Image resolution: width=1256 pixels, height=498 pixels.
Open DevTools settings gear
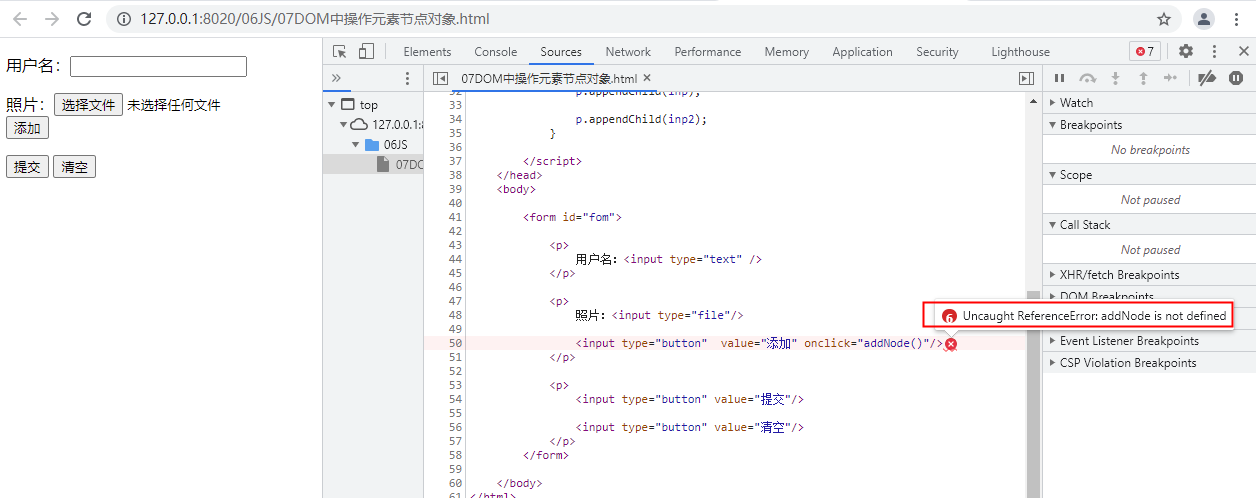[1186, 52]
